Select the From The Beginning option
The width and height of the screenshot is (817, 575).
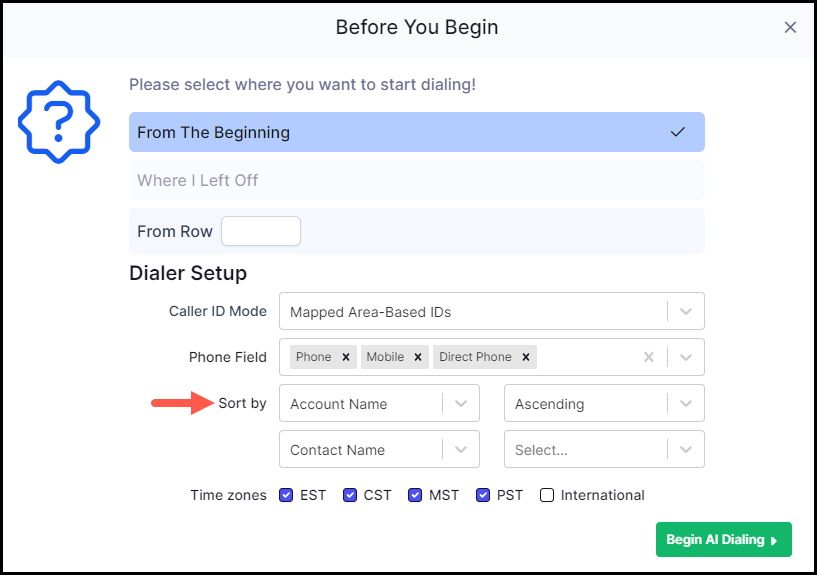tap(417, 132)
